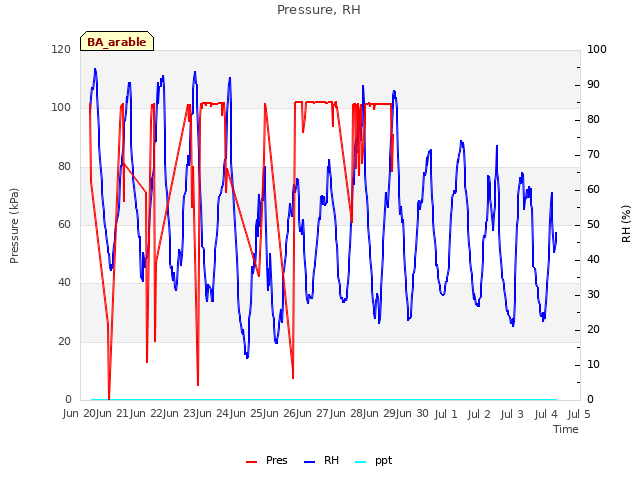Click the Jul 1 x-axis tick label
The width and height of the screenshot is (640, 480).
pyautogui.click(x=446, y=414)
